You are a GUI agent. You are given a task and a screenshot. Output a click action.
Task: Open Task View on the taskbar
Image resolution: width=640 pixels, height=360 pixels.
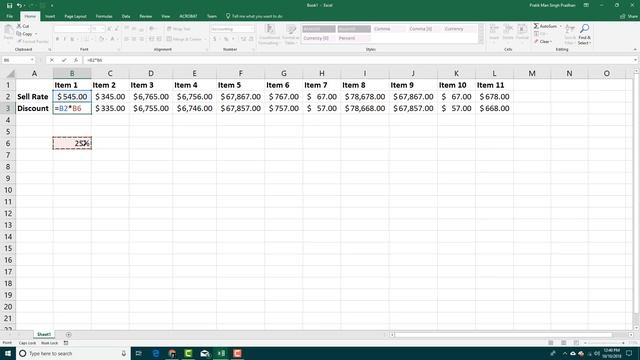139,353
